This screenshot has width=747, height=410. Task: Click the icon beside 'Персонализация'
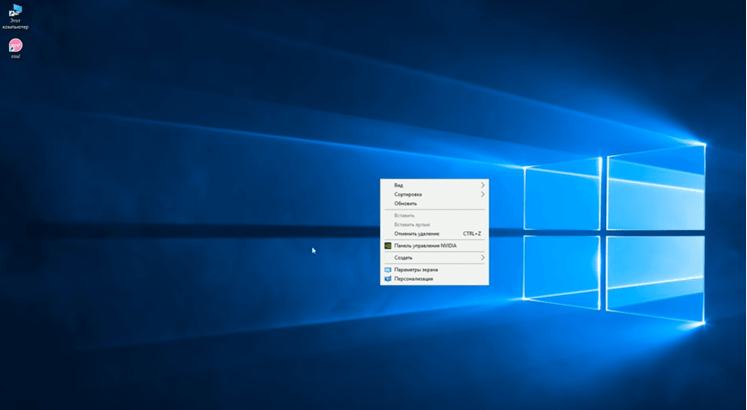click(x=388, y=279)
